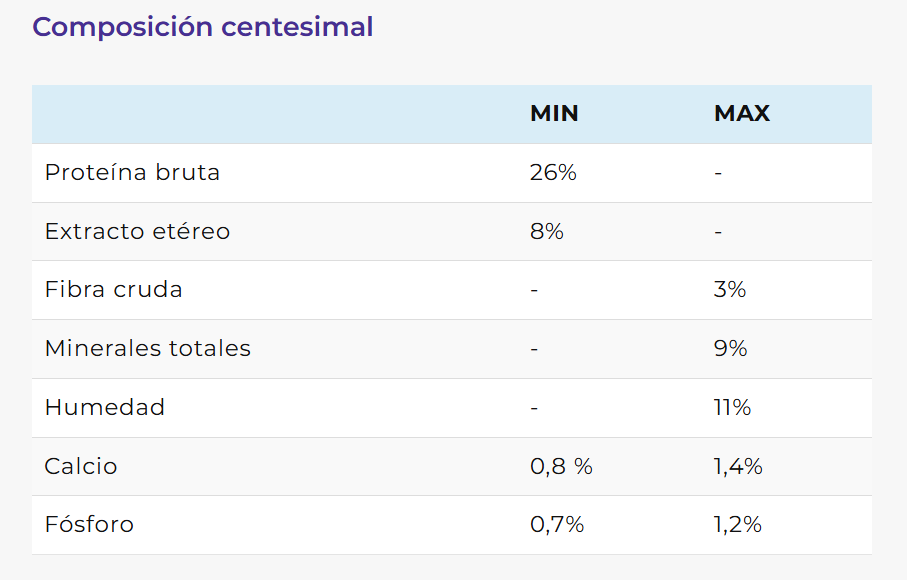Click the 'Calcio' row label
907x580 pixels.
pos(81,466)
